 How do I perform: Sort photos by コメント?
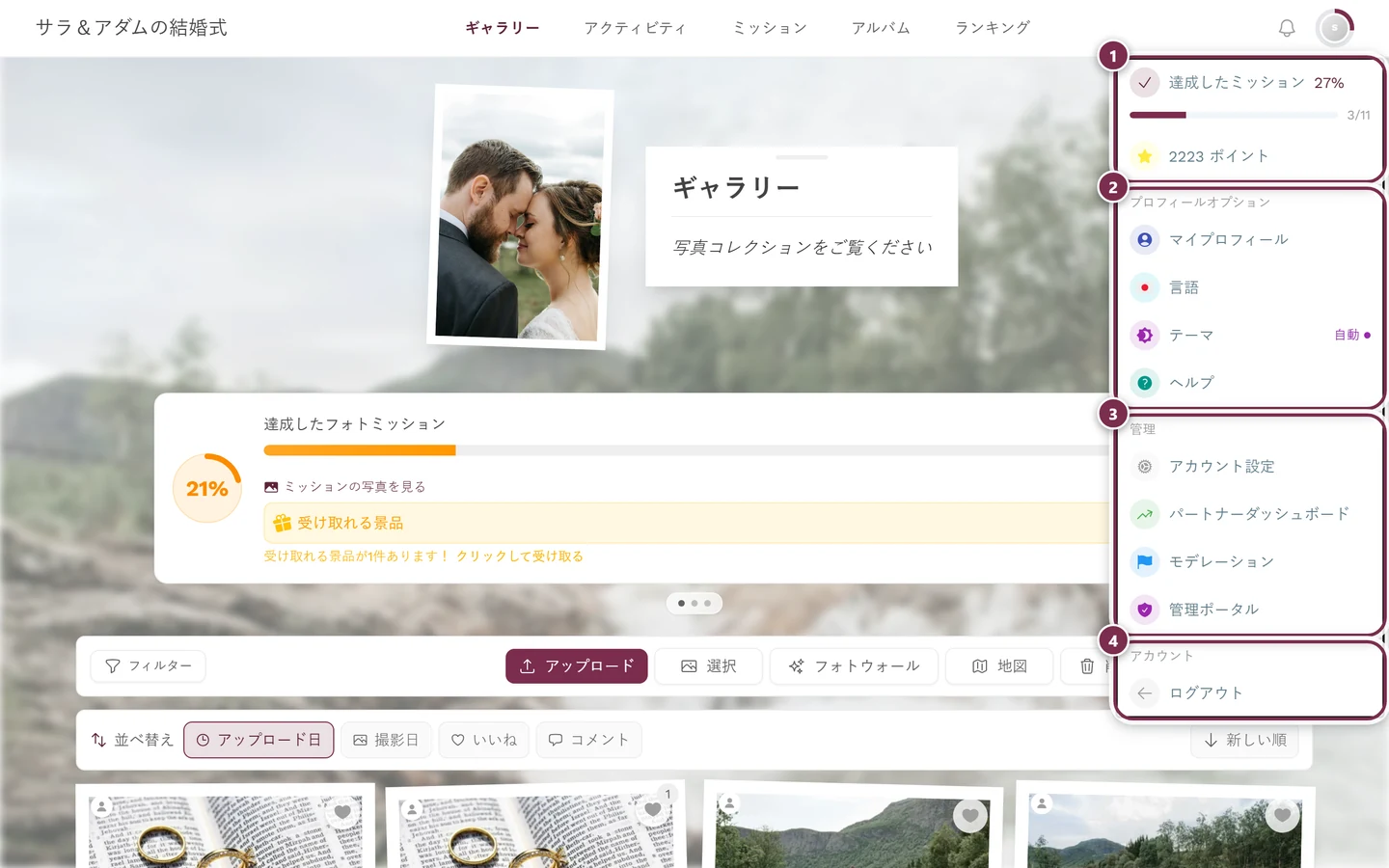(588, 740)
